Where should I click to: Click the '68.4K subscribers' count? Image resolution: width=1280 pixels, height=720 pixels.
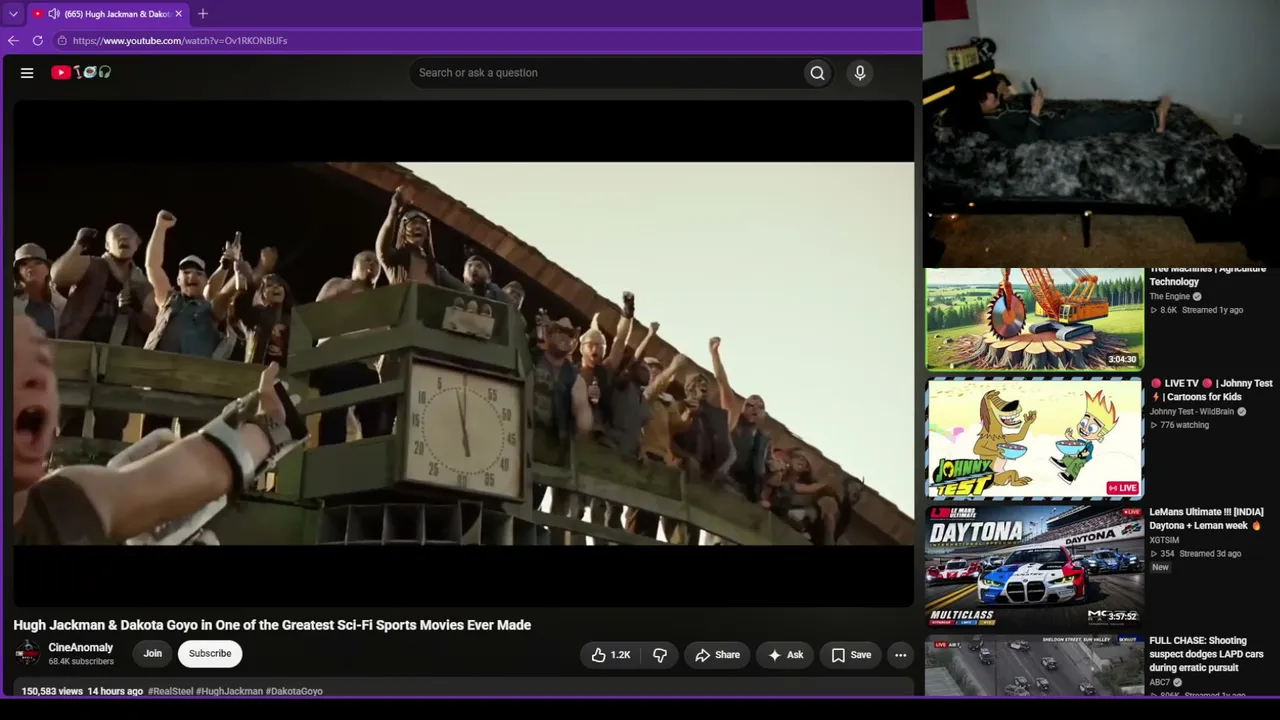[x=81, y=662]
